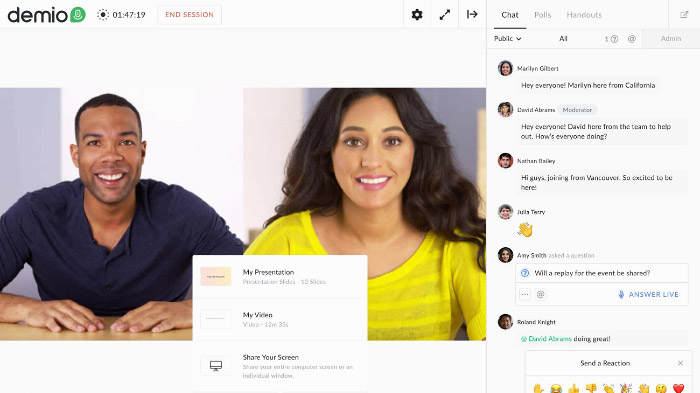This screenshot has width=700, height=393.
Task: Send the red heart reaction
Action: 679,388
